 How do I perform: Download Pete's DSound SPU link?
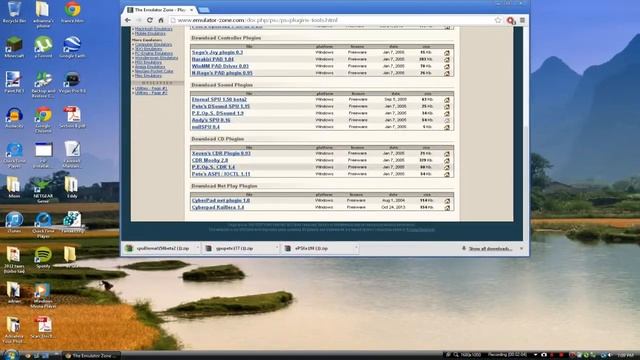pos(221,106)
